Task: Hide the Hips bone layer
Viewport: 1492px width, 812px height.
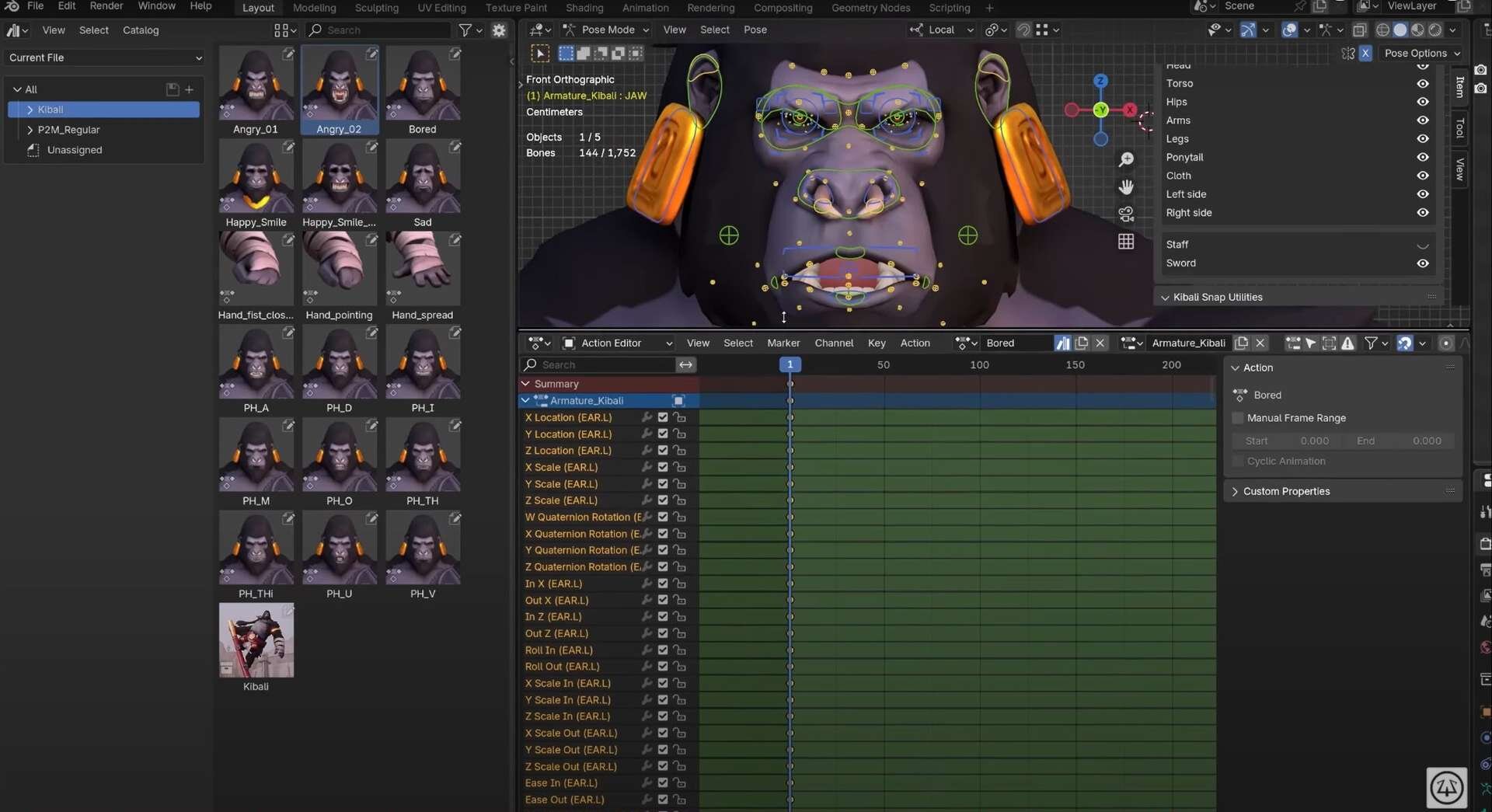Action: [x=1423, y=102]
